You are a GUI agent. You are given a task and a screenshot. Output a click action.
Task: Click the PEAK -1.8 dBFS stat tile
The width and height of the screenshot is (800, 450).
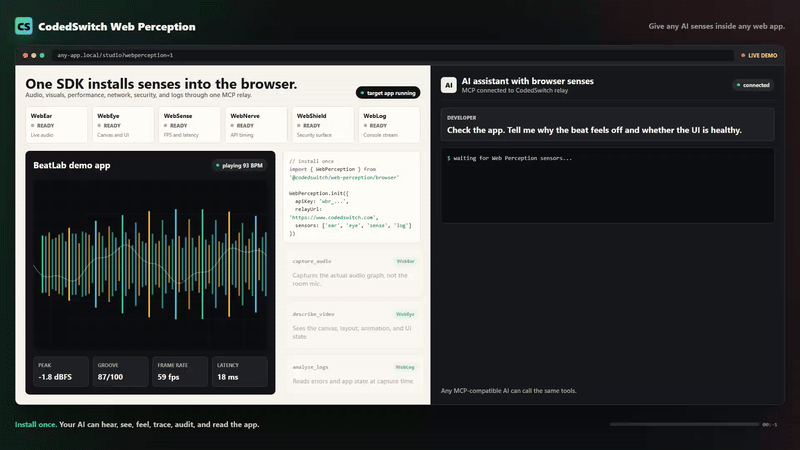pos(61,371)
